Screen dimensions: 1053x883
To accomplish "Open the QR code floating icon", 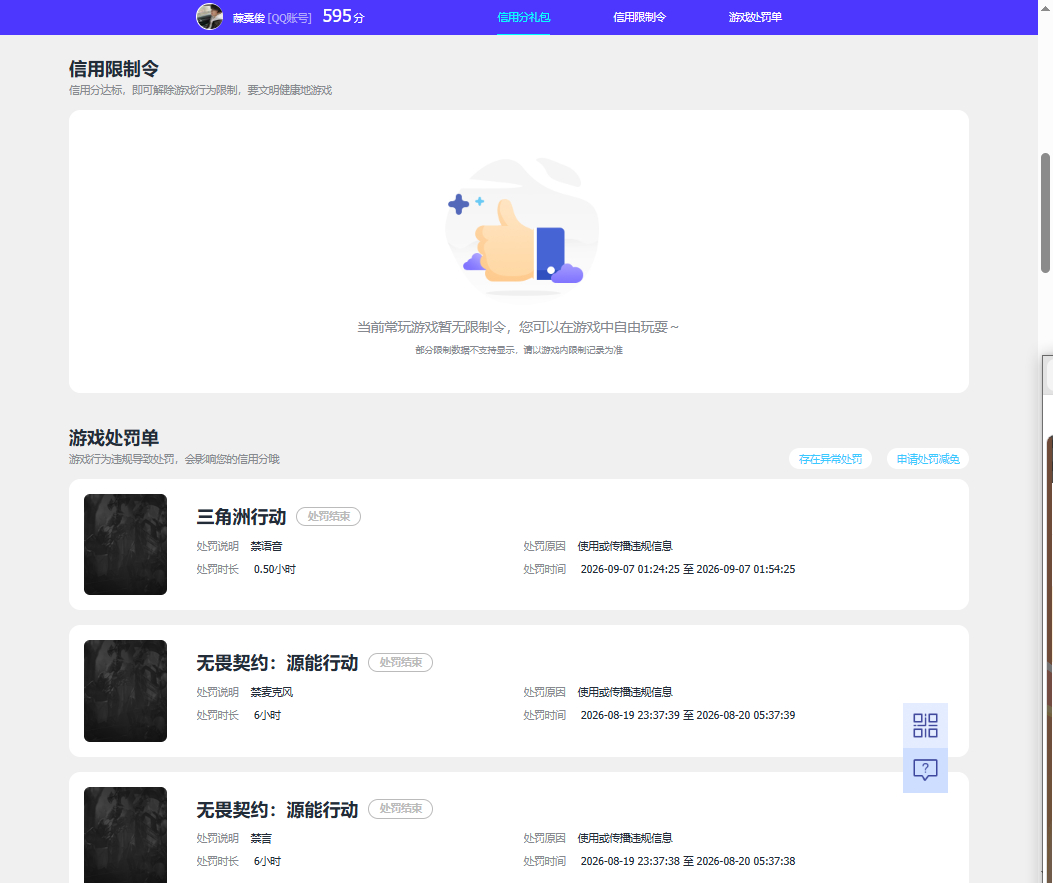I will point(925,725).
